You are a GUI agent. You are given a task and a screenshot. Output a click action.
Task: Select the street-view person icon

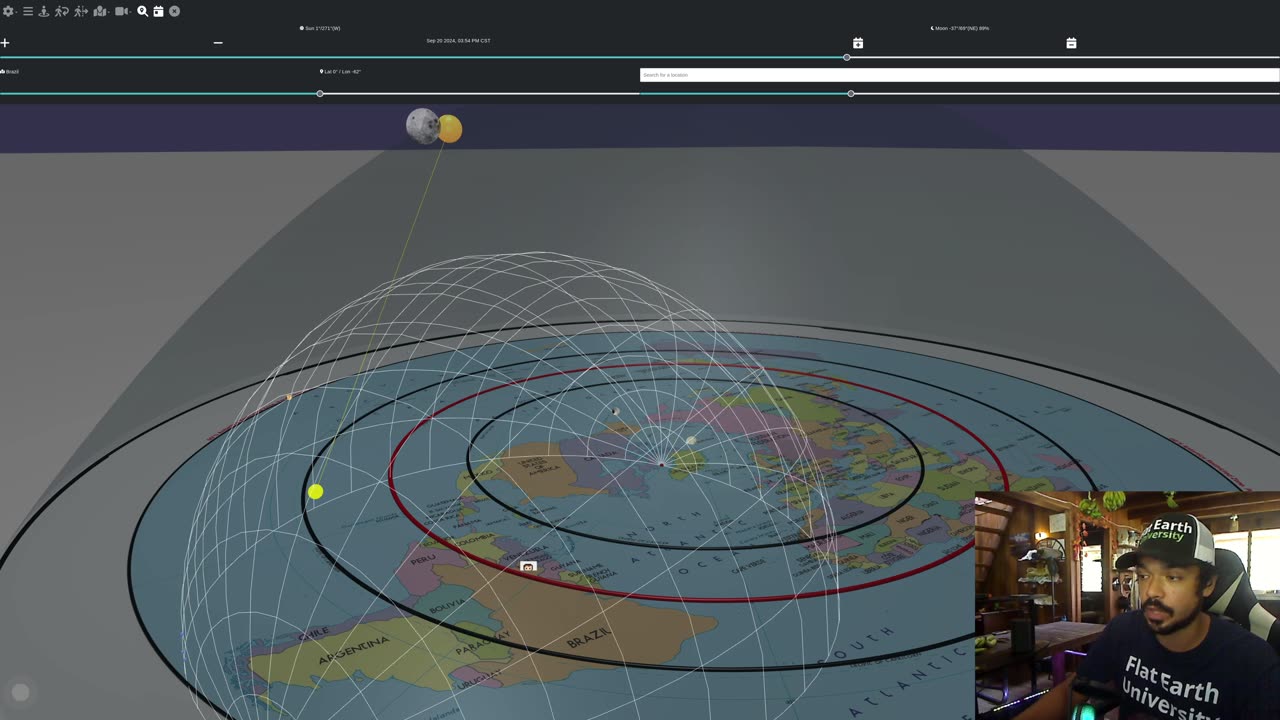(x=43, y=11)
